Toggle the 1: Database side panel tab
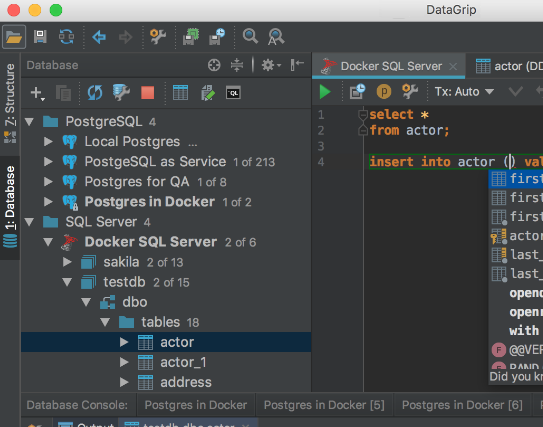Image resolution: width=543 pixels, height=427 pixels. coord(10,207)
